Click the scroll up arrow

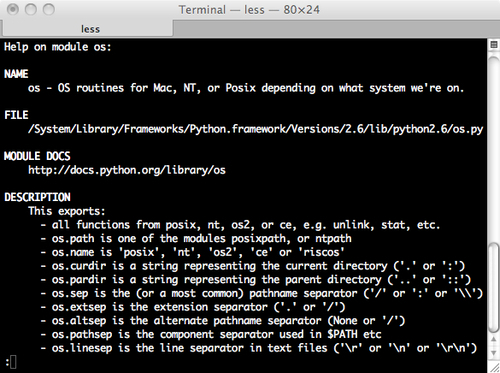[494, 340]
